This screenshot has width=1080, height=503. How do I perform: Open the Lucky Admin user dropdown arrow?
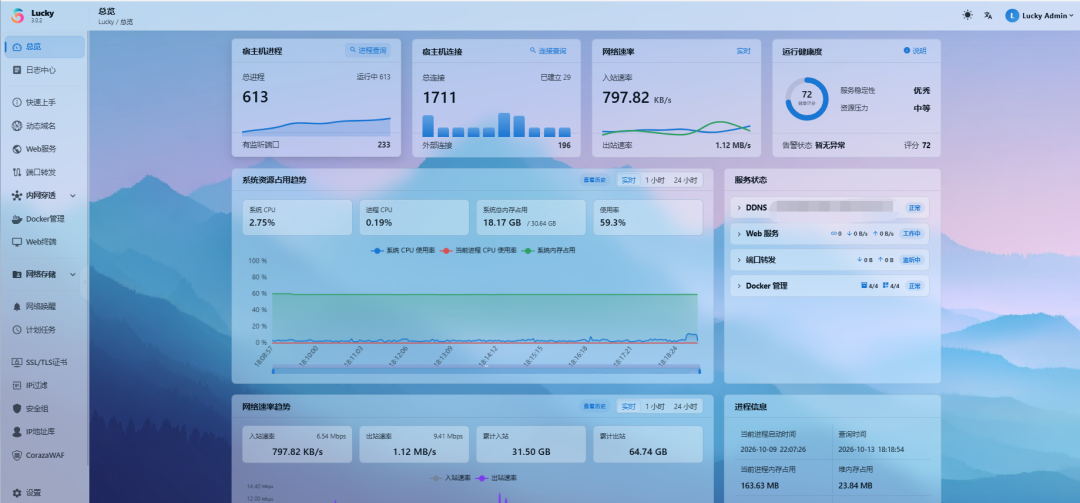point(1071,16)
